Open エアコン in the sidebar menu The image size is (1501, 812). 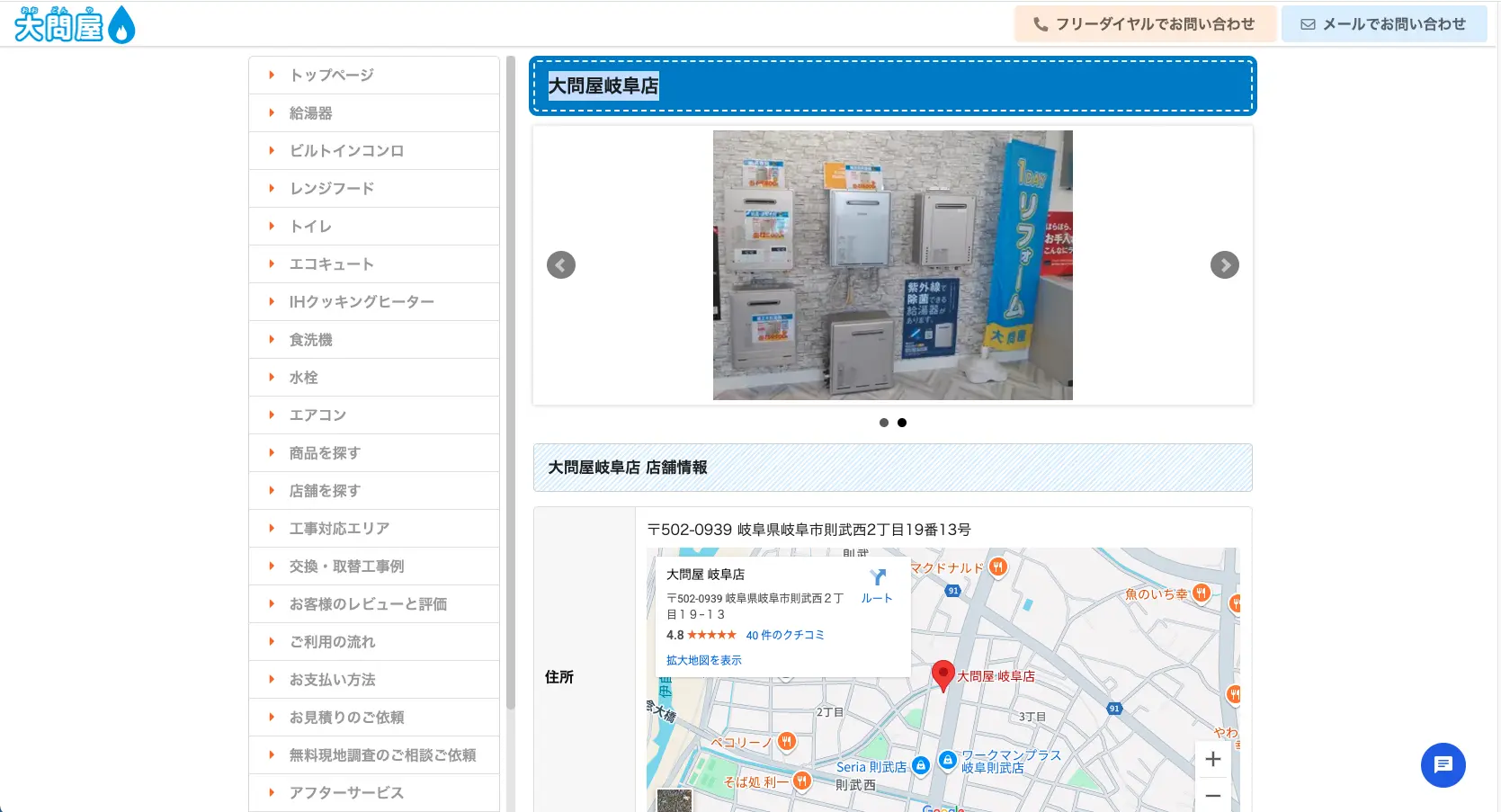click(374, 415)
